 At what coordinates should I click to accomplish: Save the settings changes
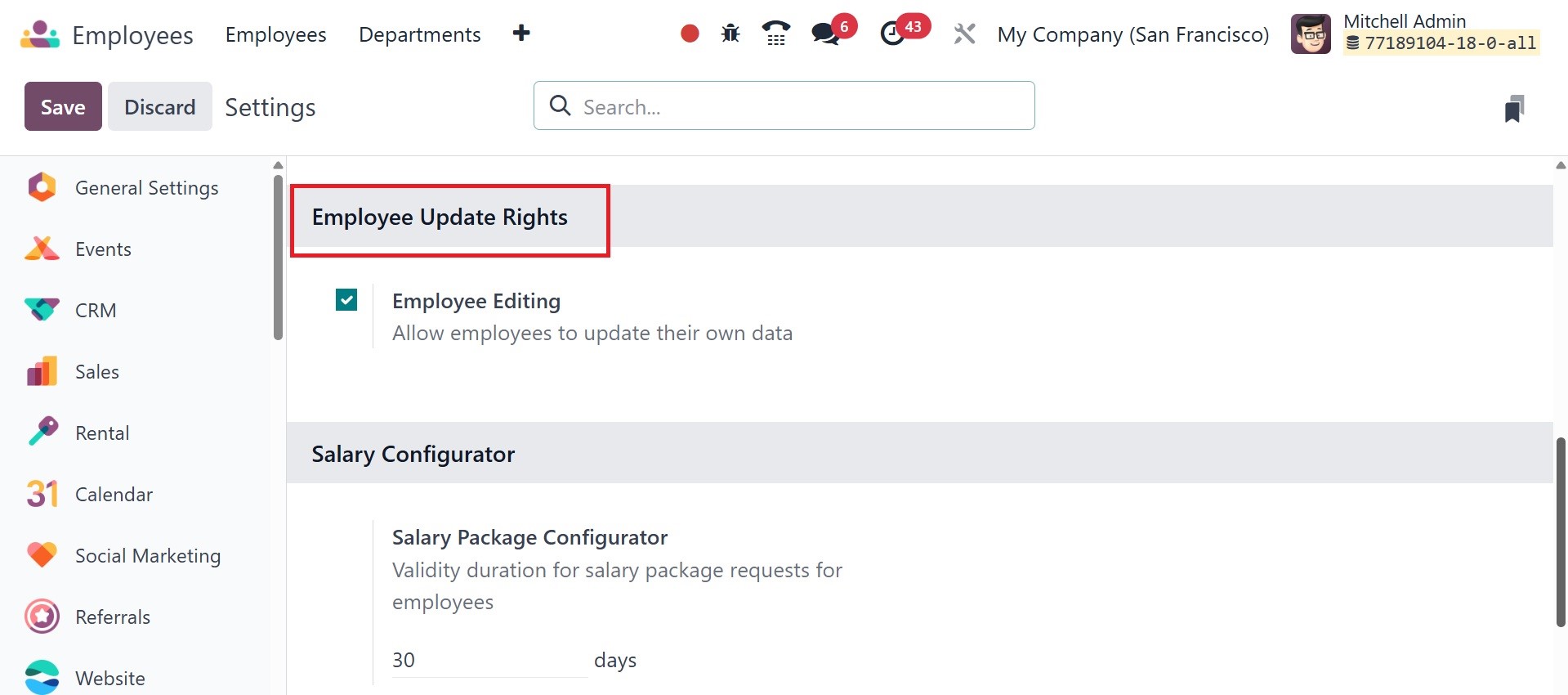tap(63, 106)
